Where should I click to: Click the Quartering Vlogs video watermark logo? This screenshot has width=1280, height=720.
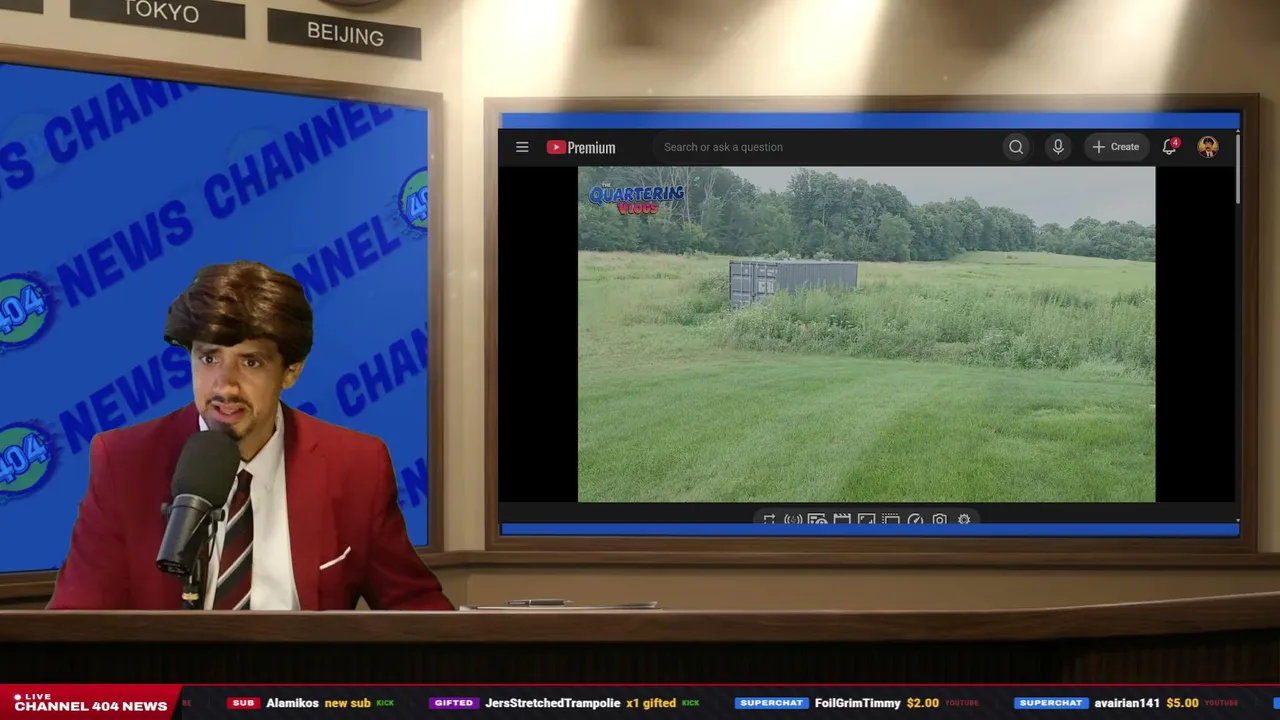[637, 197]
